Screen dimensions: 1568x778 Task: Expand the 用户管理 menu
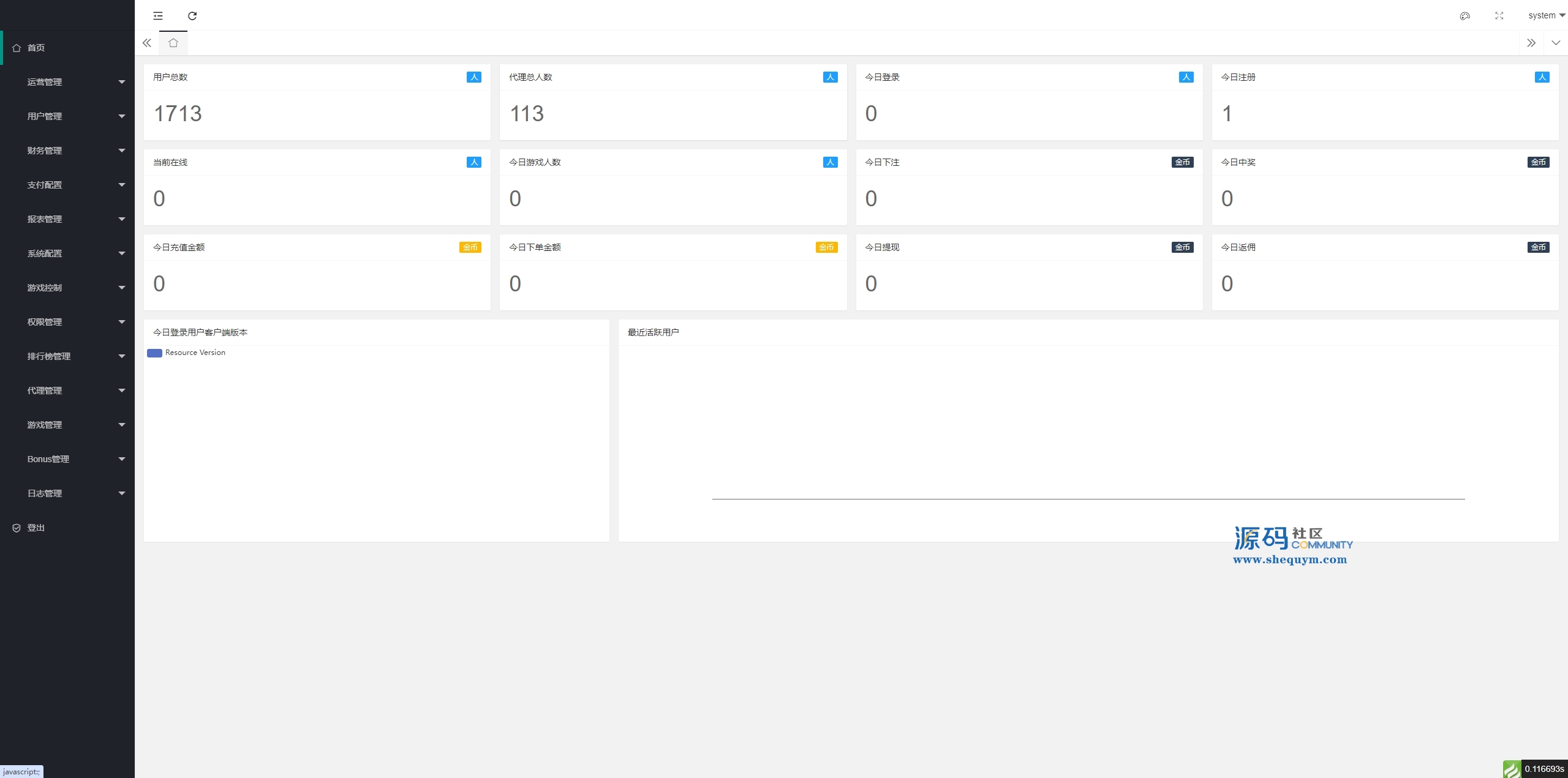tap(67, 116)
